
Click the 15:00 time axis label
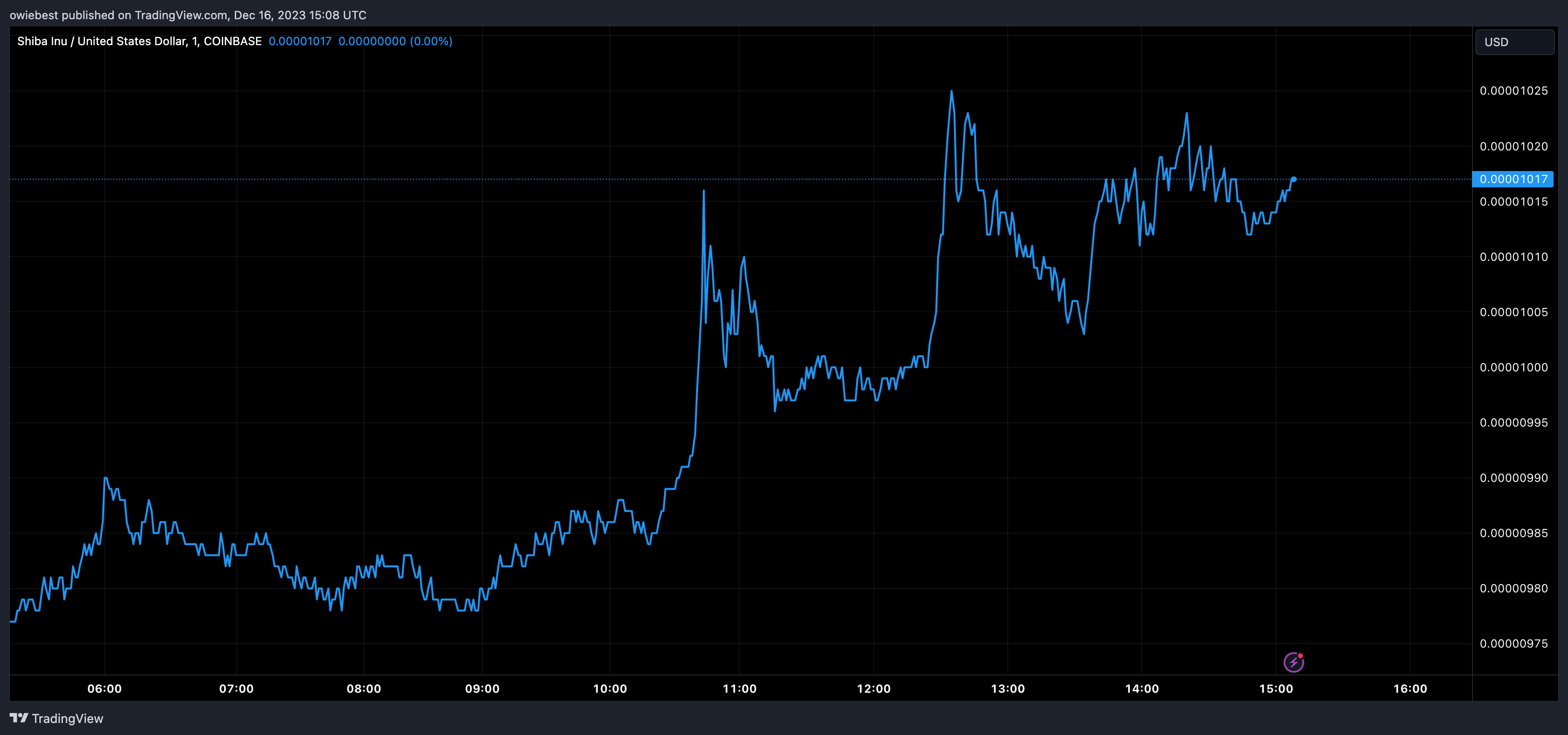tap(1276, 689)
